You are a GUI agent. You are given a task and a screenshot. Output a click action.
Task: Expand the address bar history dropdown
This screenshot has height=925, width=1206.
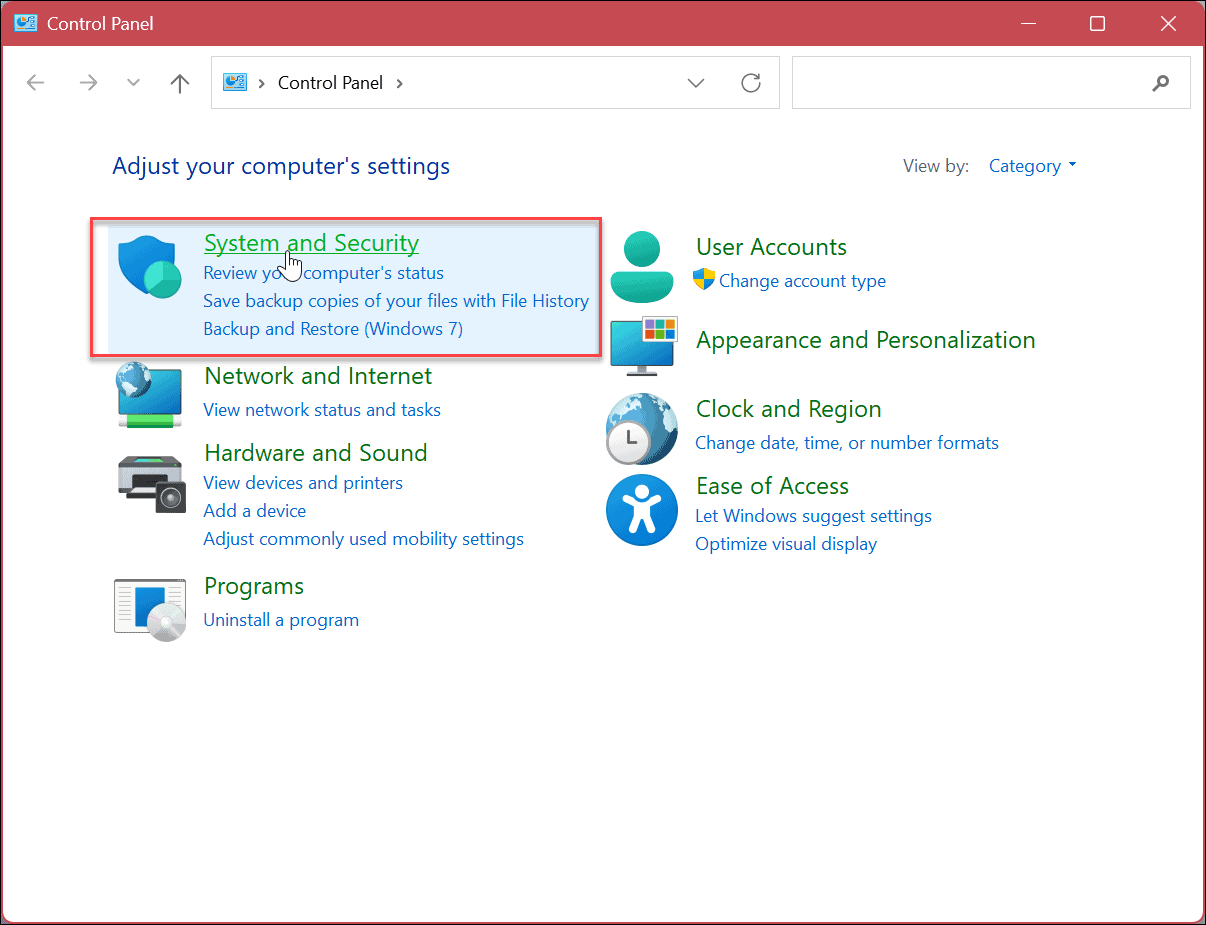(696, 83)
